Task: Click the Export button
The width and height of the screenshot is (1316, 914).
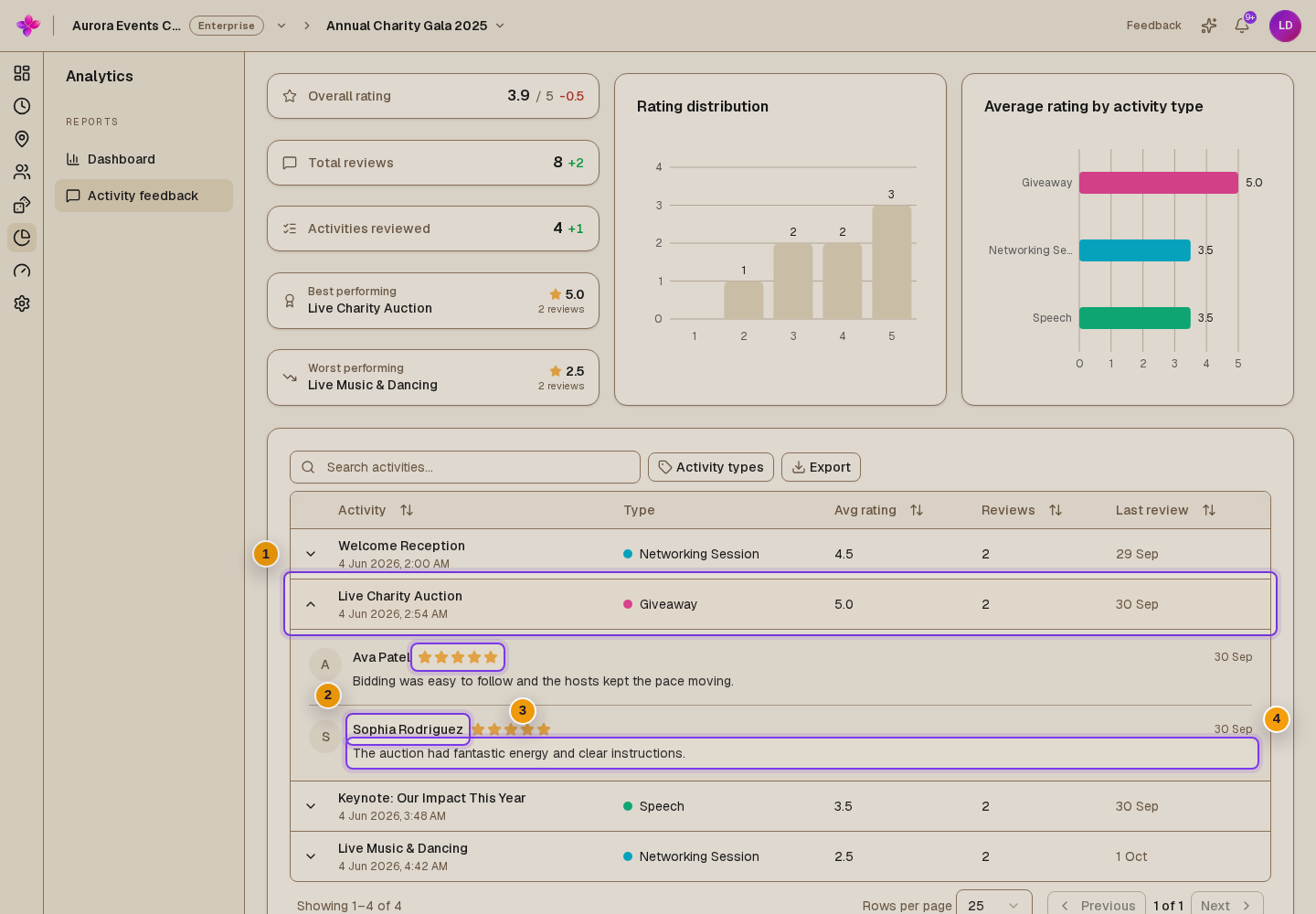Action: tap(821, 467)
